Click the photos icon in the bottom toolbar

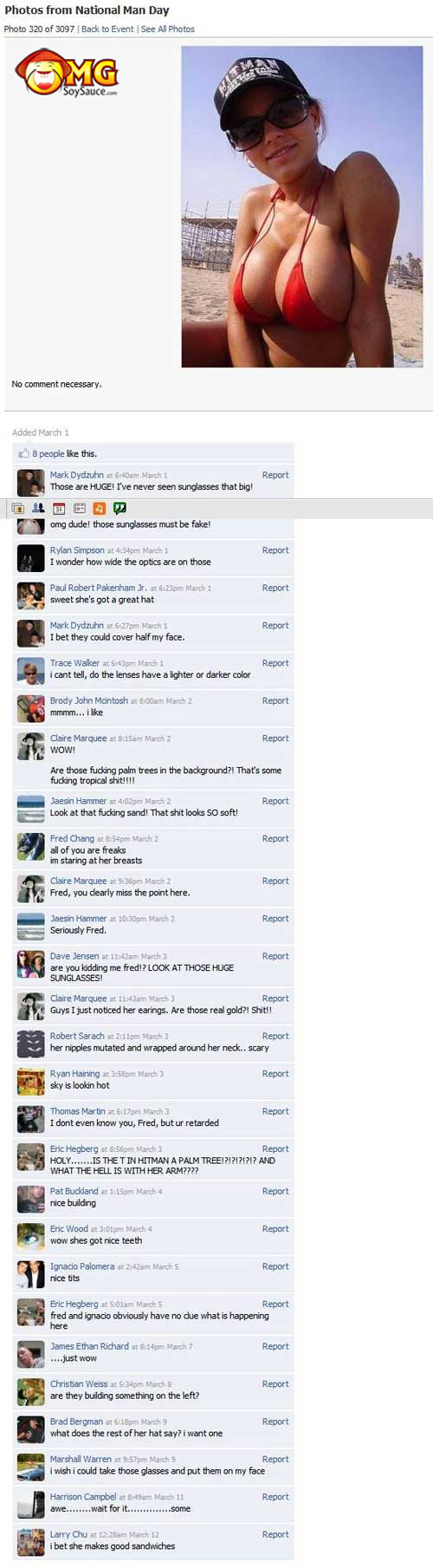[18, 509]
